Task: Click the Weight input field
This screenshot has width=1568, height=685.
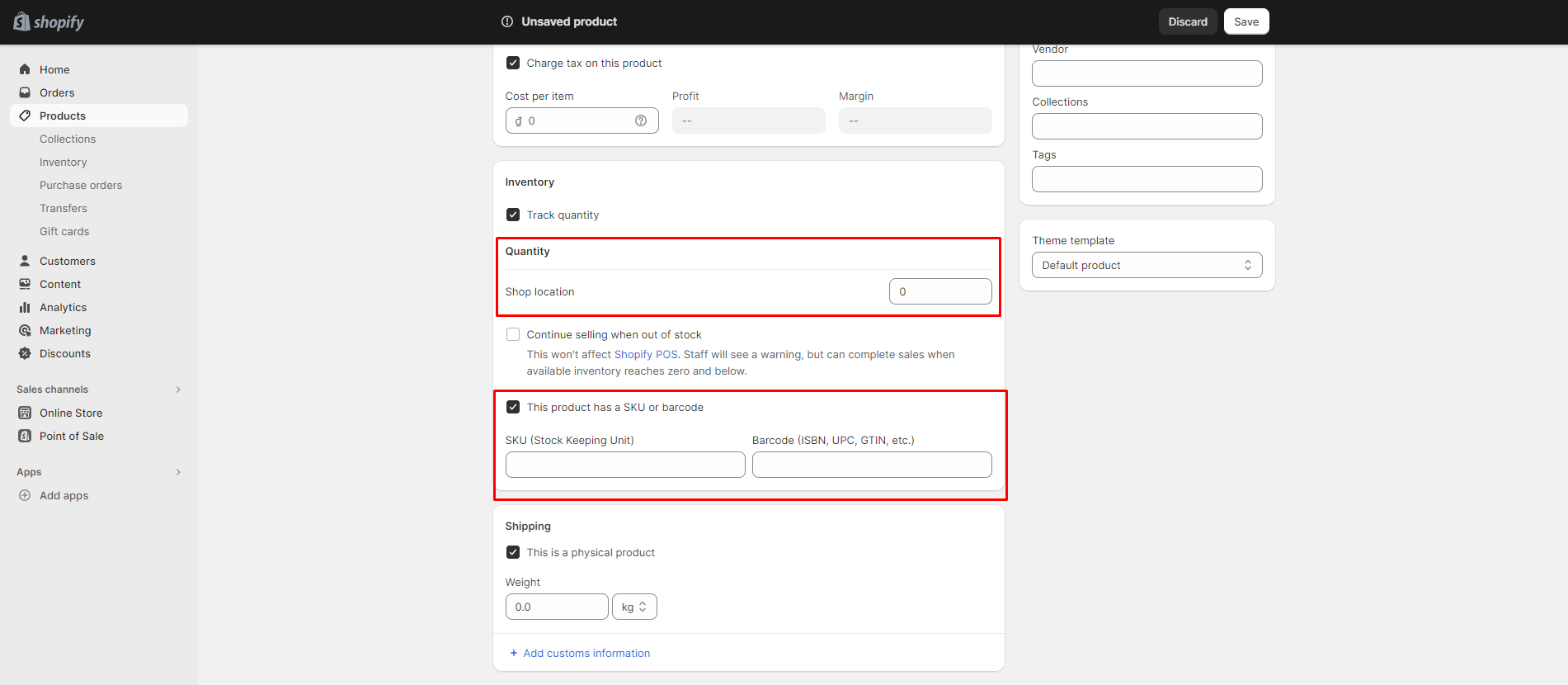Action: (x=557, y=607)
